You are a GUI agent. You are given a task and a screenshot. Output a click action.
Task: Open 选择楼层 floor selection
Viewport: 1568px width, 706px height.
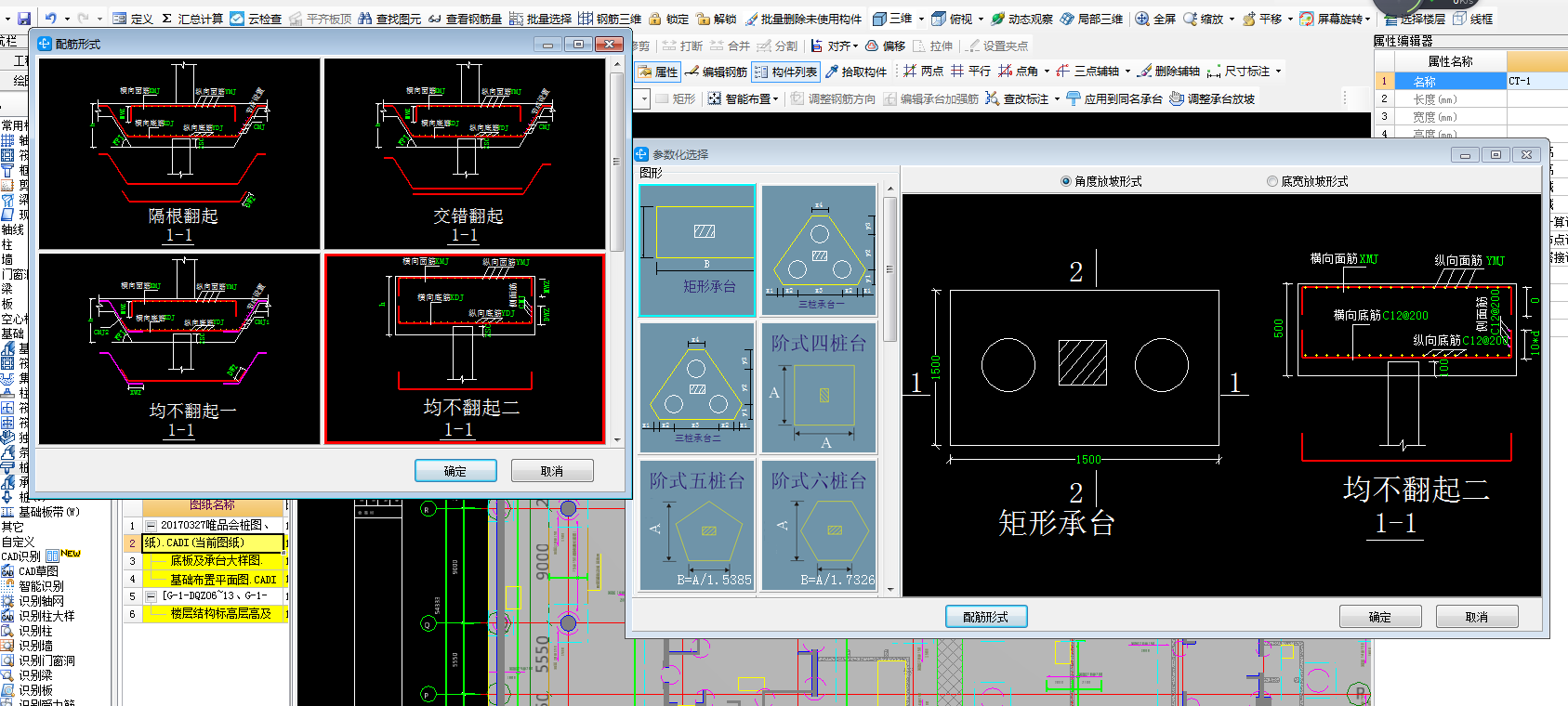click(1415, 19)
